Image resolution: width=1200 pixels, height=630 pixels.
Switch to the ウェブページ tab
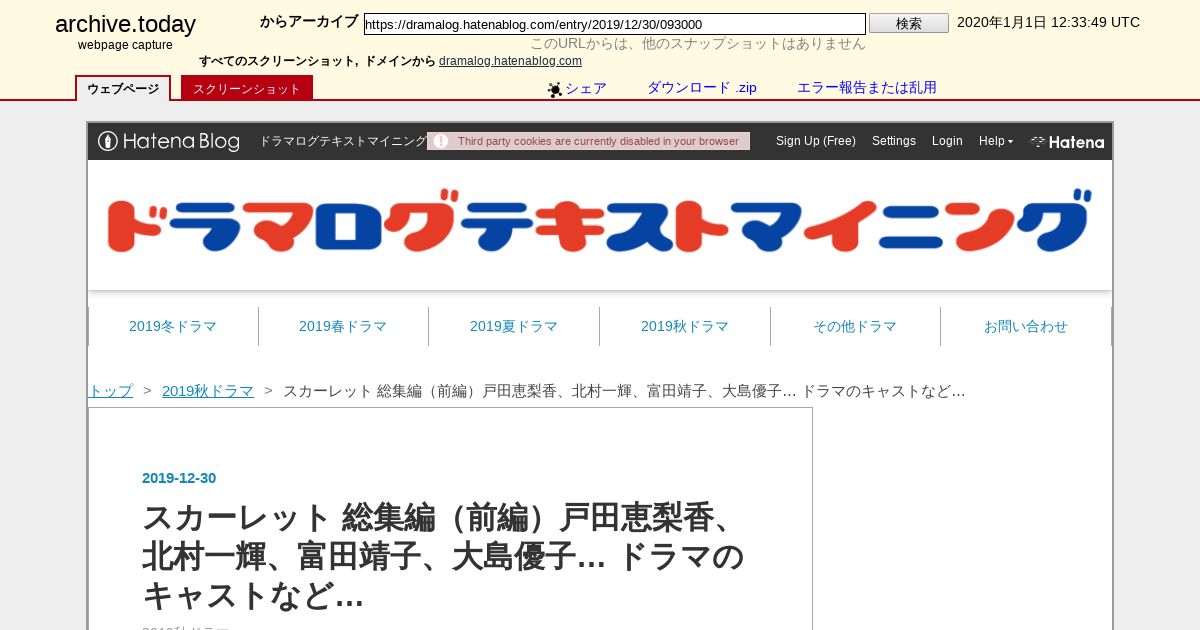[x=123, y=88]
